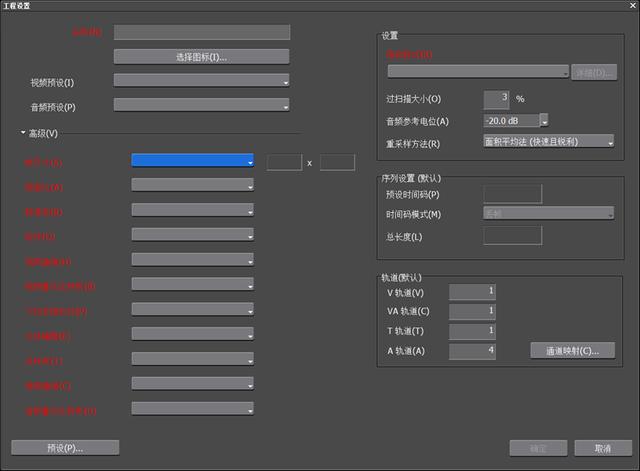Click the A 轨道(A) count field
Screen dimensions: 640x471
[x=472, y=351]
